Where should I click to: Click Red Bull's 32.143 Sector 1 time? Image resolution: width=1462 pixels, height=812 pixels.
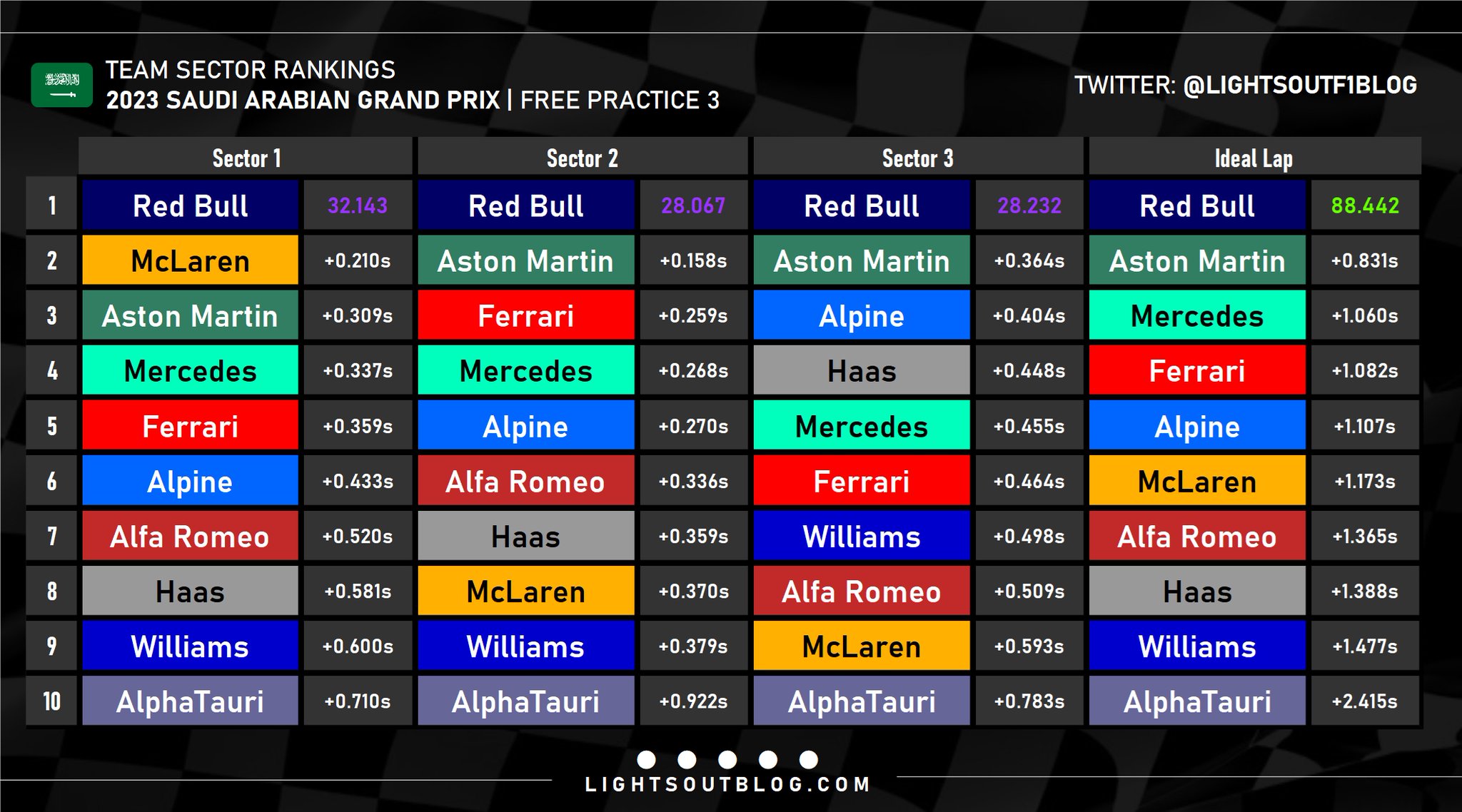coord(357,205)
